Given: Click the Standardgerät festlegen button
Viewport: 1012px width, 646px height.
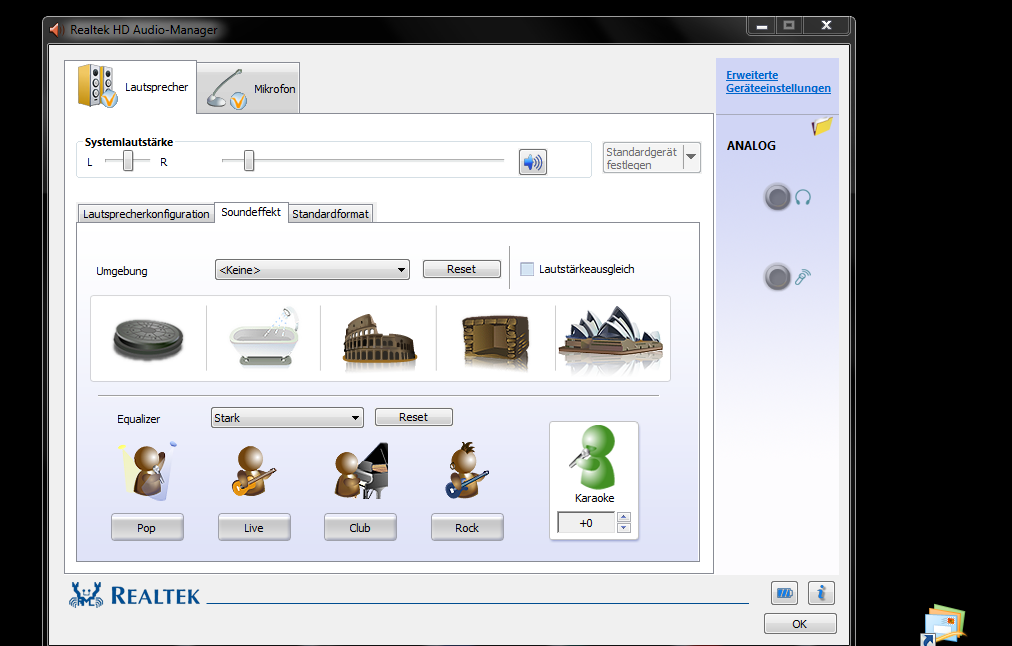Looking at the screenshot, I should (x=643, y=158).
